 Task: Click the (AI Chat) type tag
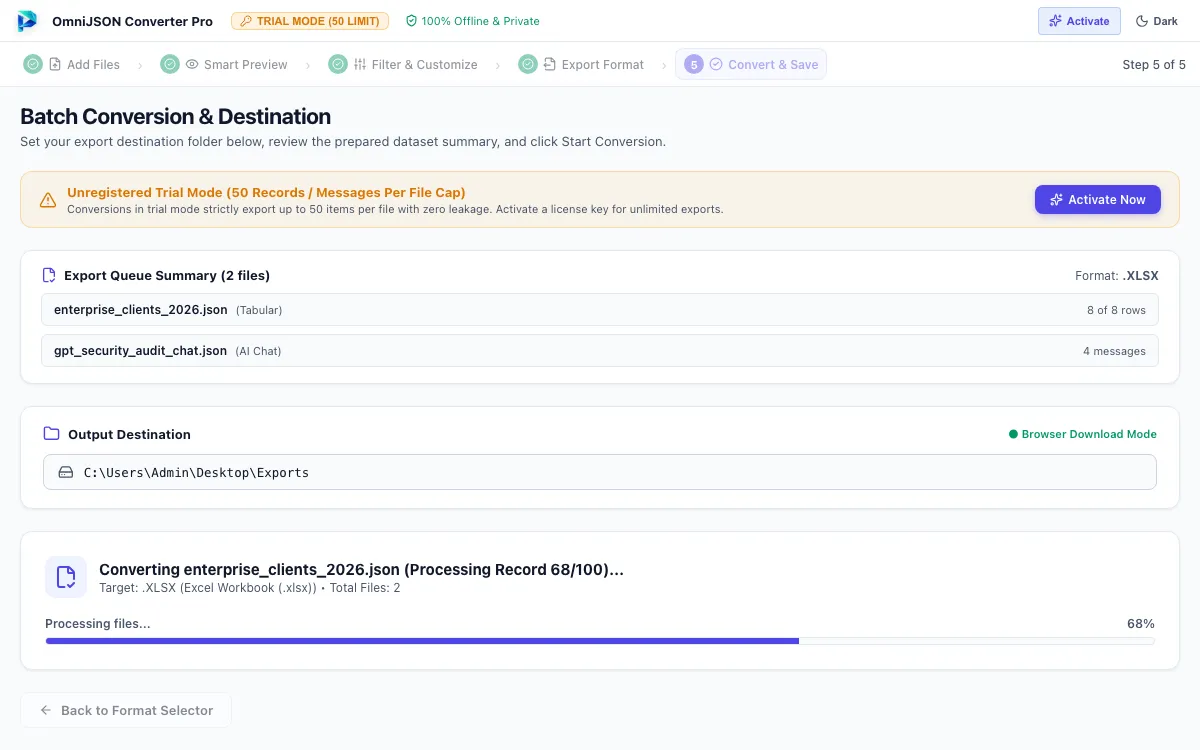click(x=258, y=351)
